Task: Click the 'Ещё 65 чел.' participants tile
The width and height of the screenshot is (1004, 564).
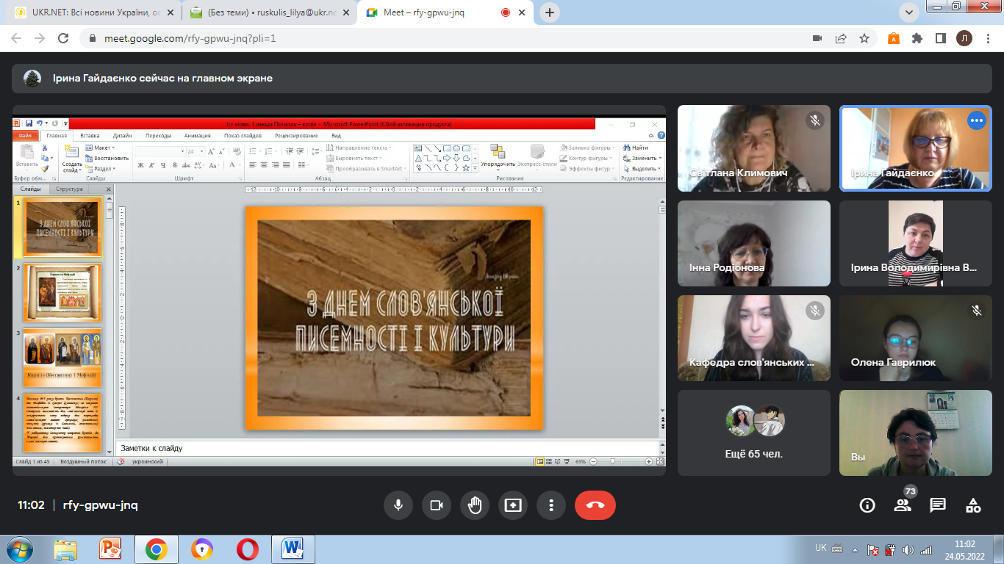Action: click(754, 433)
